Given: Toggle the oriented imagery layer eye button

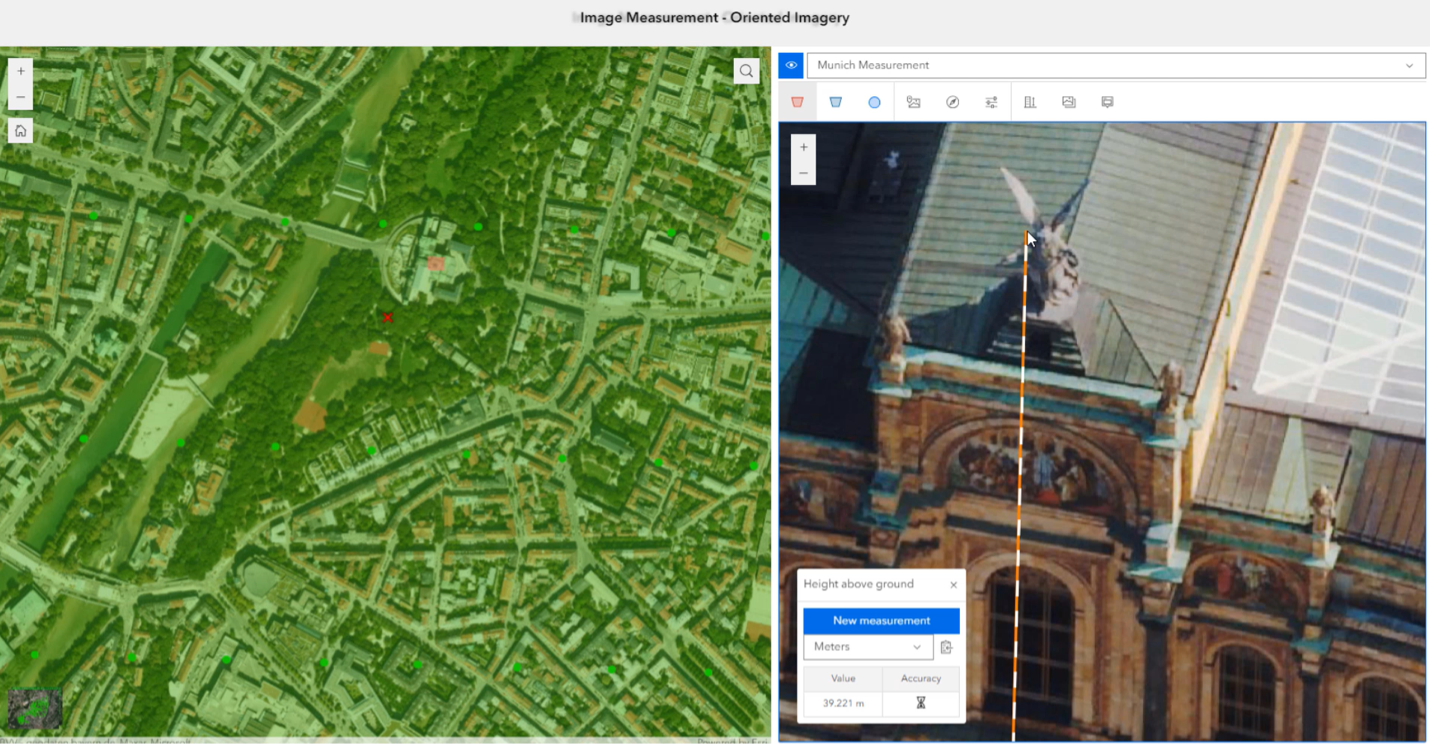Looking at the screenshot, I should (x=791, y=65).
